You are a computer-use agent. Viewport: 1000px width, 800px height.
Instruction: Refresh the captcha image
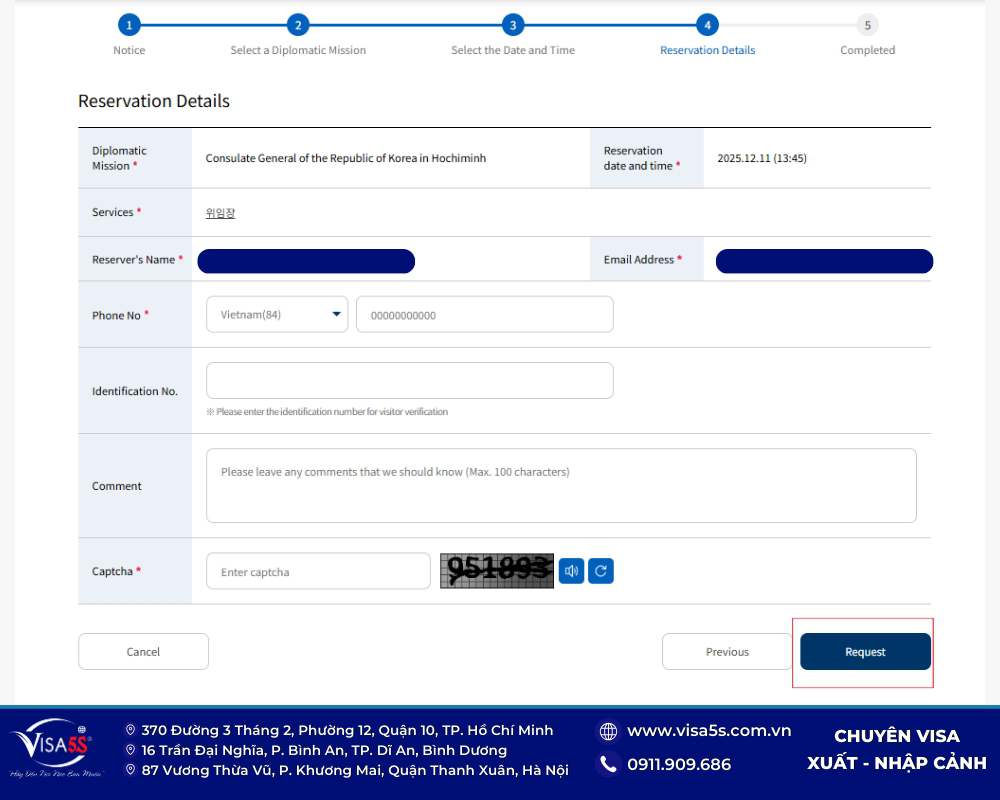(600, 571)
